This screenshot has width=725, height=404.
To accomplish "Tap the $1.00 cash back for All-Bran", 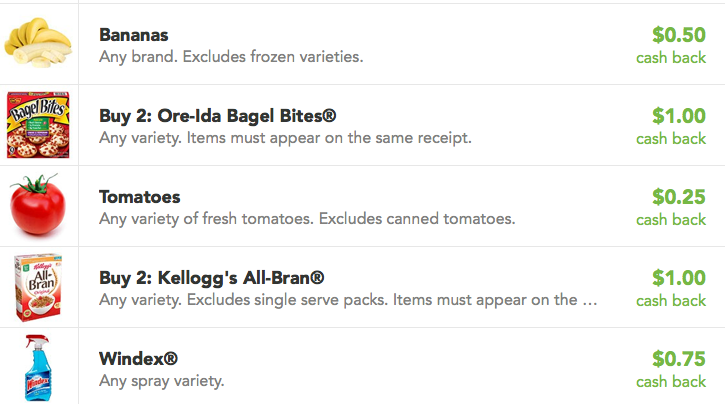I will [x=671, y=289].
